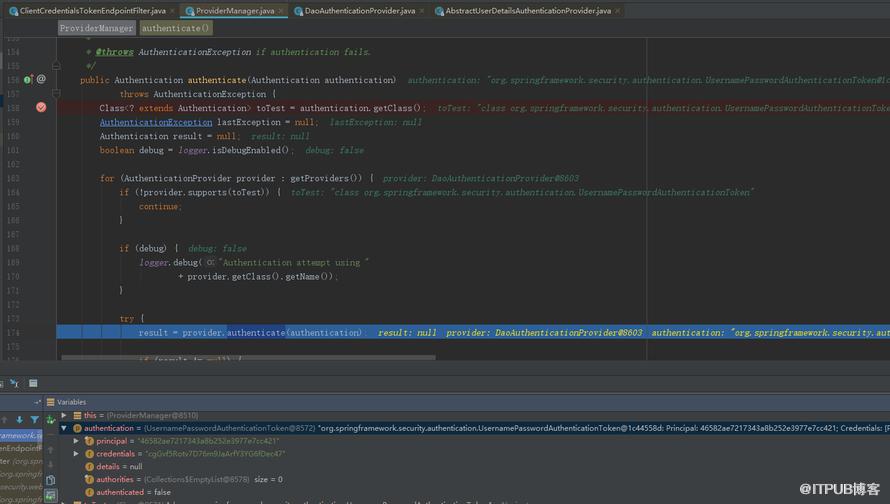This screenshot has height=504, width=890.
Task: Click 'logger.debug(' on line 169
Action: pyautogui.click(x=171, y=263)
